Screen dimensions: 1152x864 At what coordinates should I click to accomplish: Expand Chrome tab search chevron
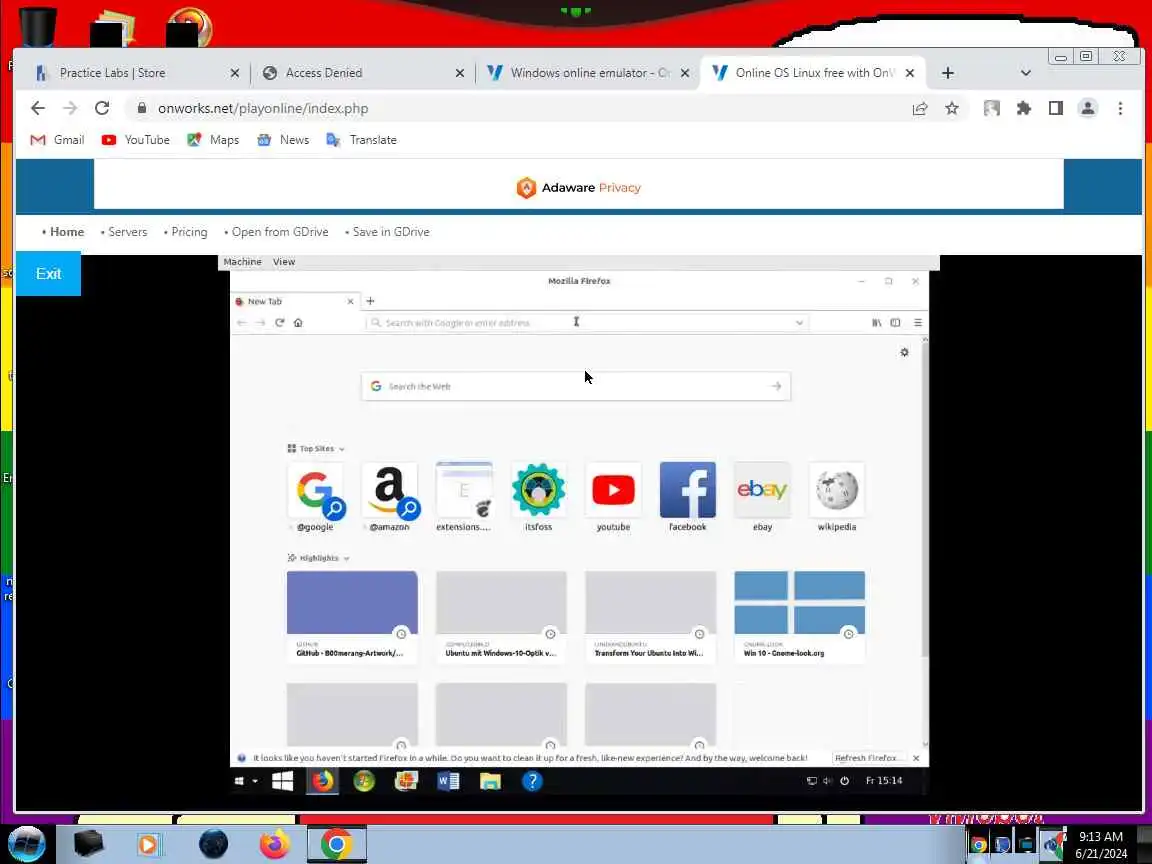(1026, 73)
